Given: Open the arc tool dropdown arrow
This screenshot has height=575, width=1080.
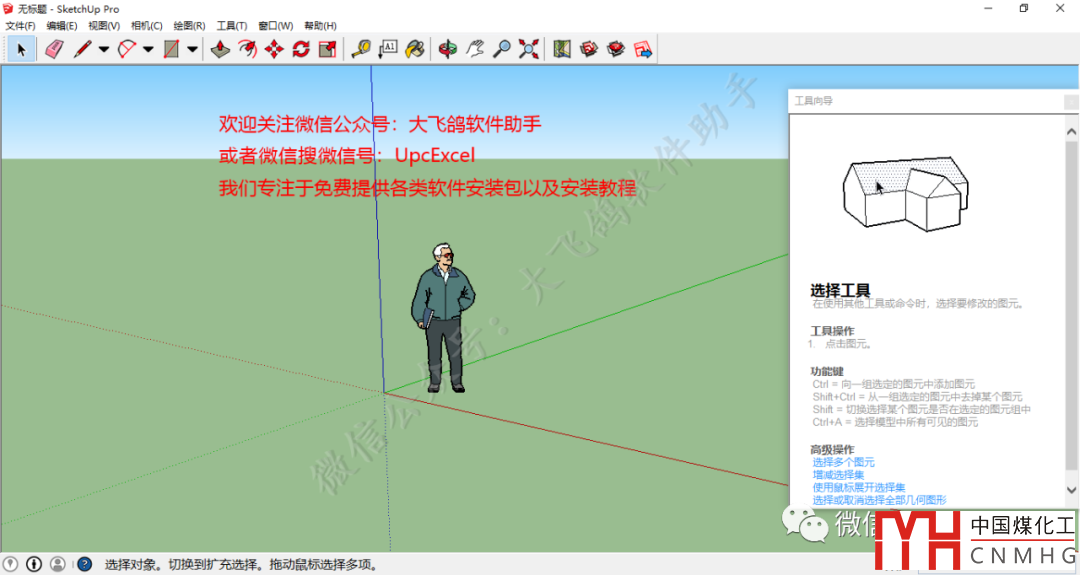Looking at the screenshot, I should click(148, 49).
